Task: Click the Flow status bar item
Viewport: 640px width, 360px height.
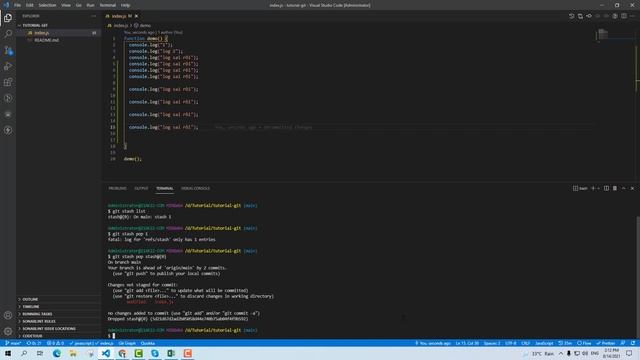Action: pyautogui.click(x=584, y=343)
